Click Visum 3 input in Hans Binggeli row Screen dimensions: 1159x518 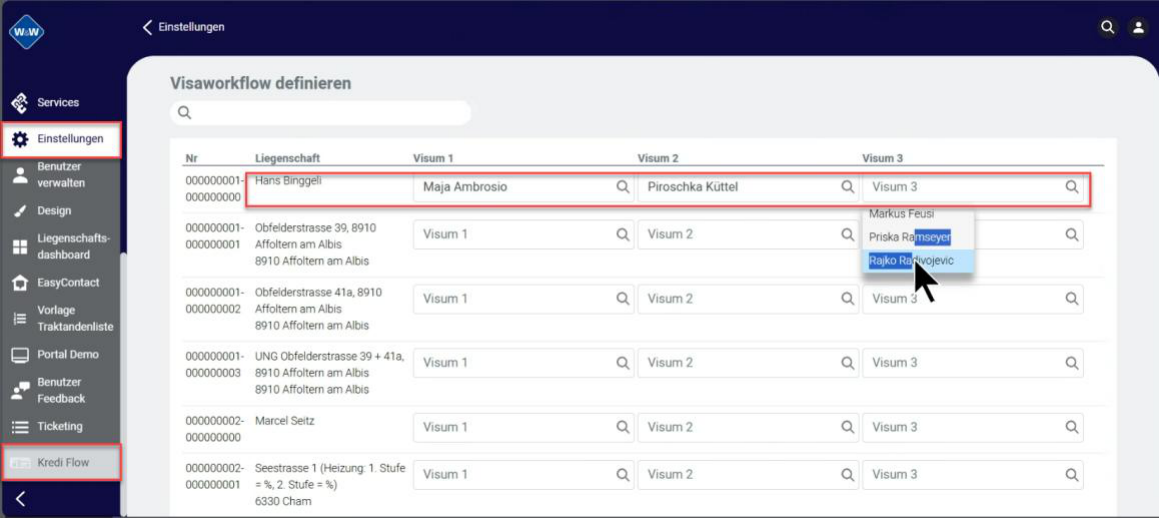tap(973, 187)
